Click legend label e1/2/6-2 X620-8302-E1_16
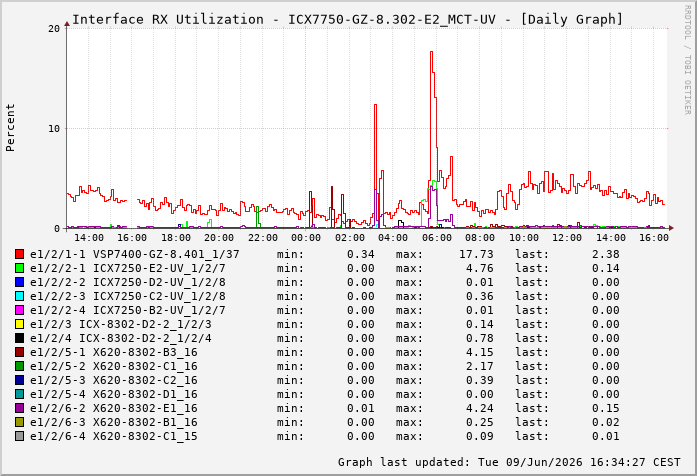Viewport: 697px width, 476px height. (114, 408)
